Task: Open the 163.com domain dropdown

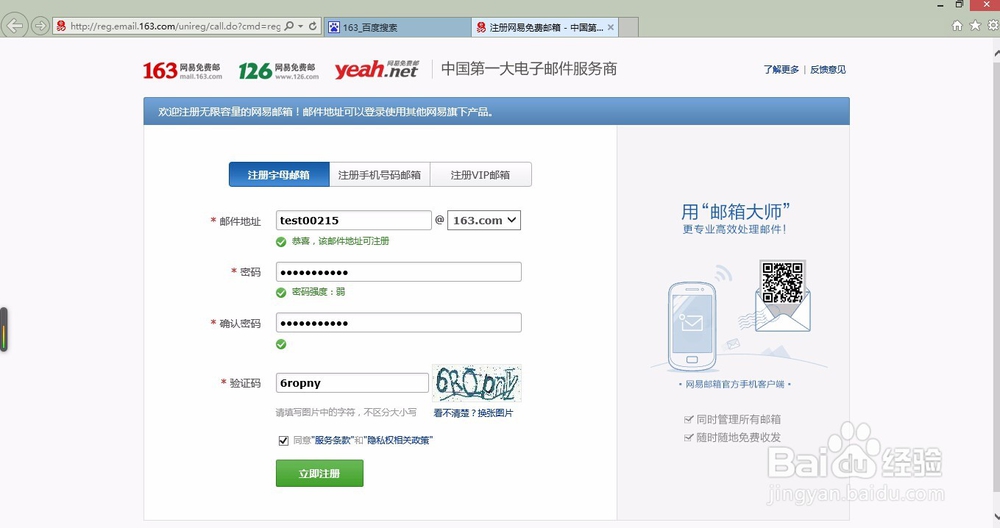Action: pos(484,220)
